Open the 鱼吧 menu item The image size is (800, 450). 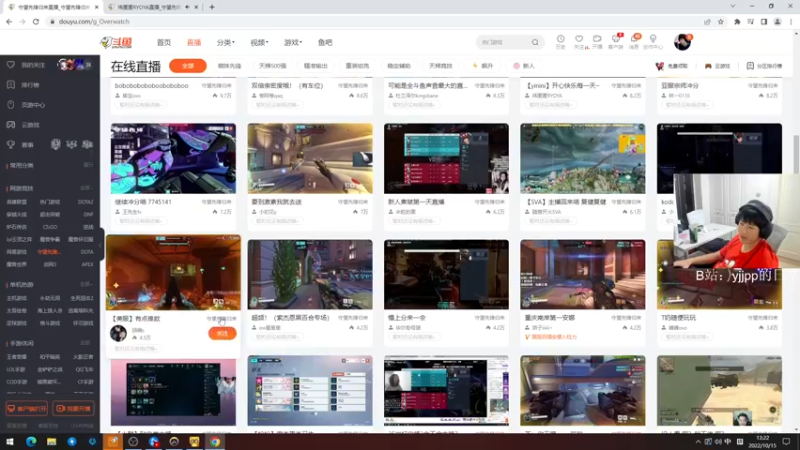(x=325, y=42)
